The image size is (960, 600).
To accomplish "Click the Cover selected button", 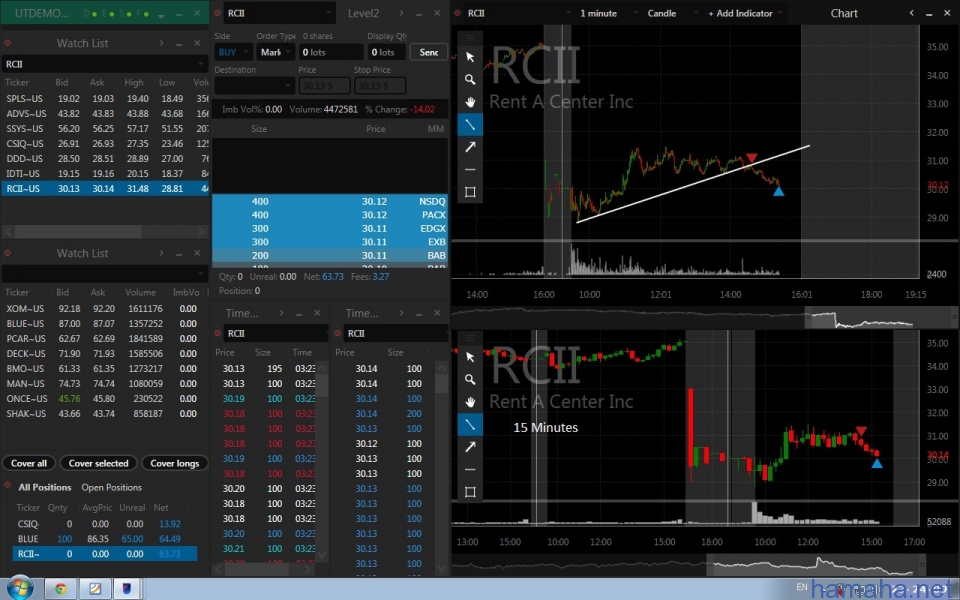I will pos(99,463).
